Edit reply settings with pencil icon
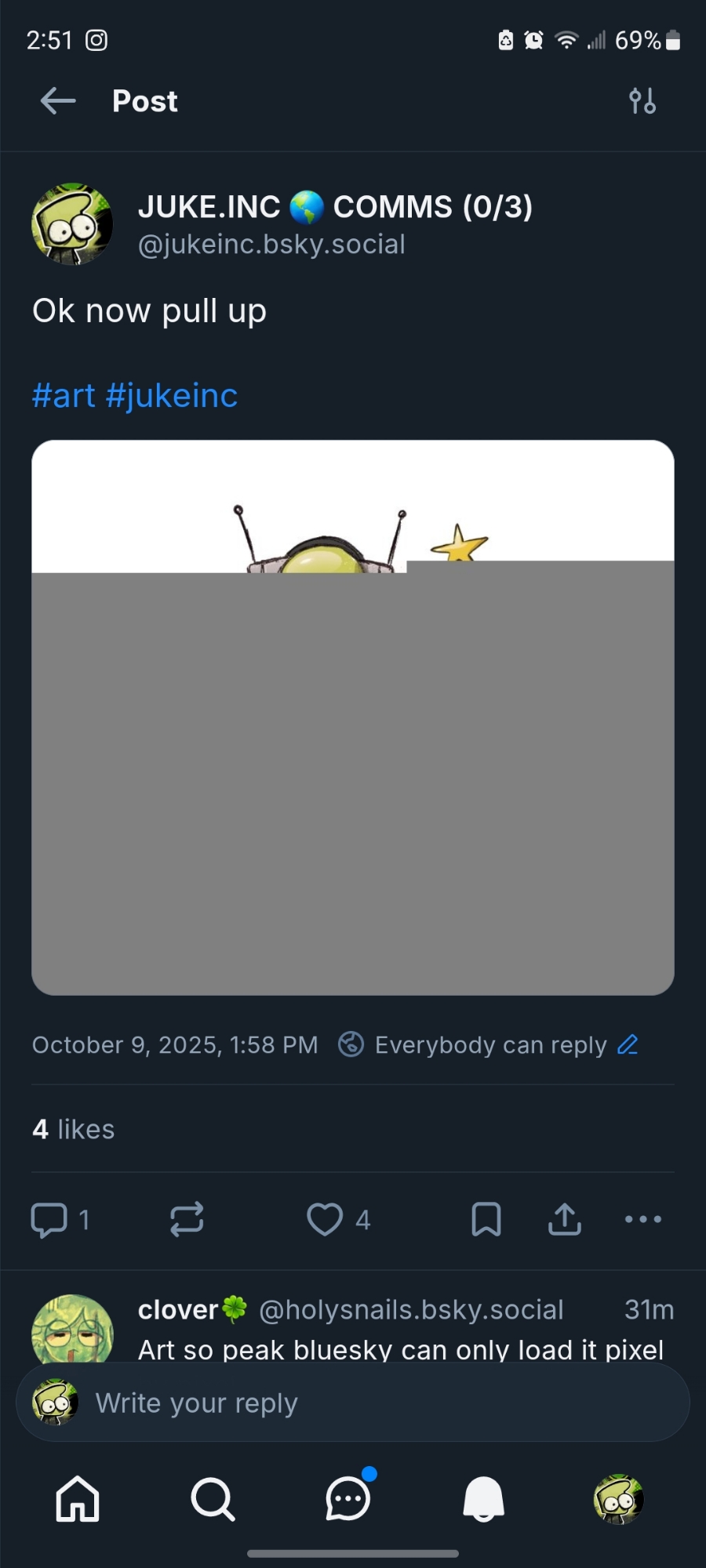This screenshot has height=1568, width=706. click(628, 1044)
